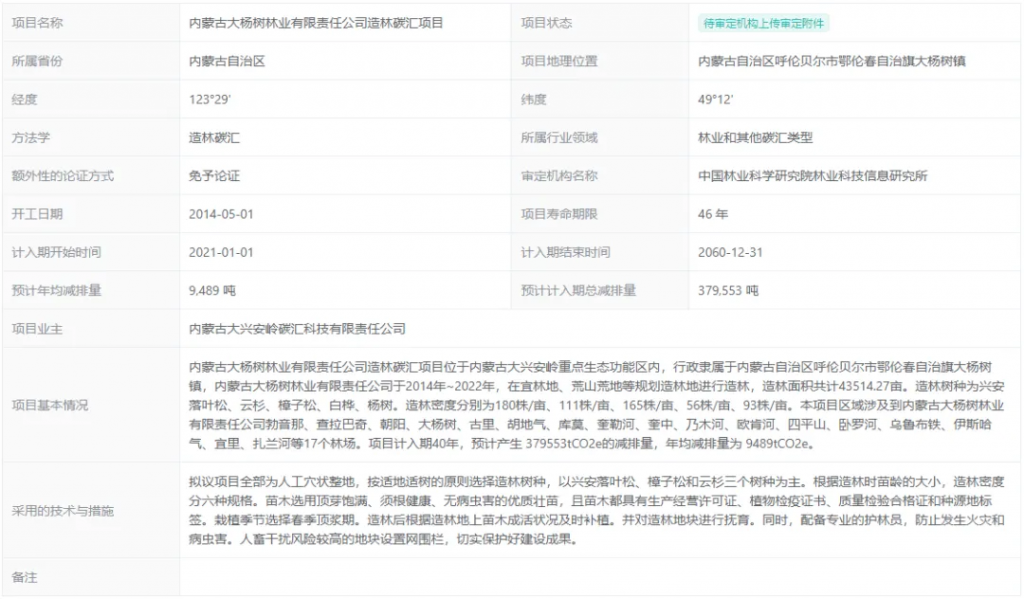Click the 项目基本情况 description paragraph
The width and height of the screenshot is (1024, 599).
pyautogui.click(x=600, y=405)
